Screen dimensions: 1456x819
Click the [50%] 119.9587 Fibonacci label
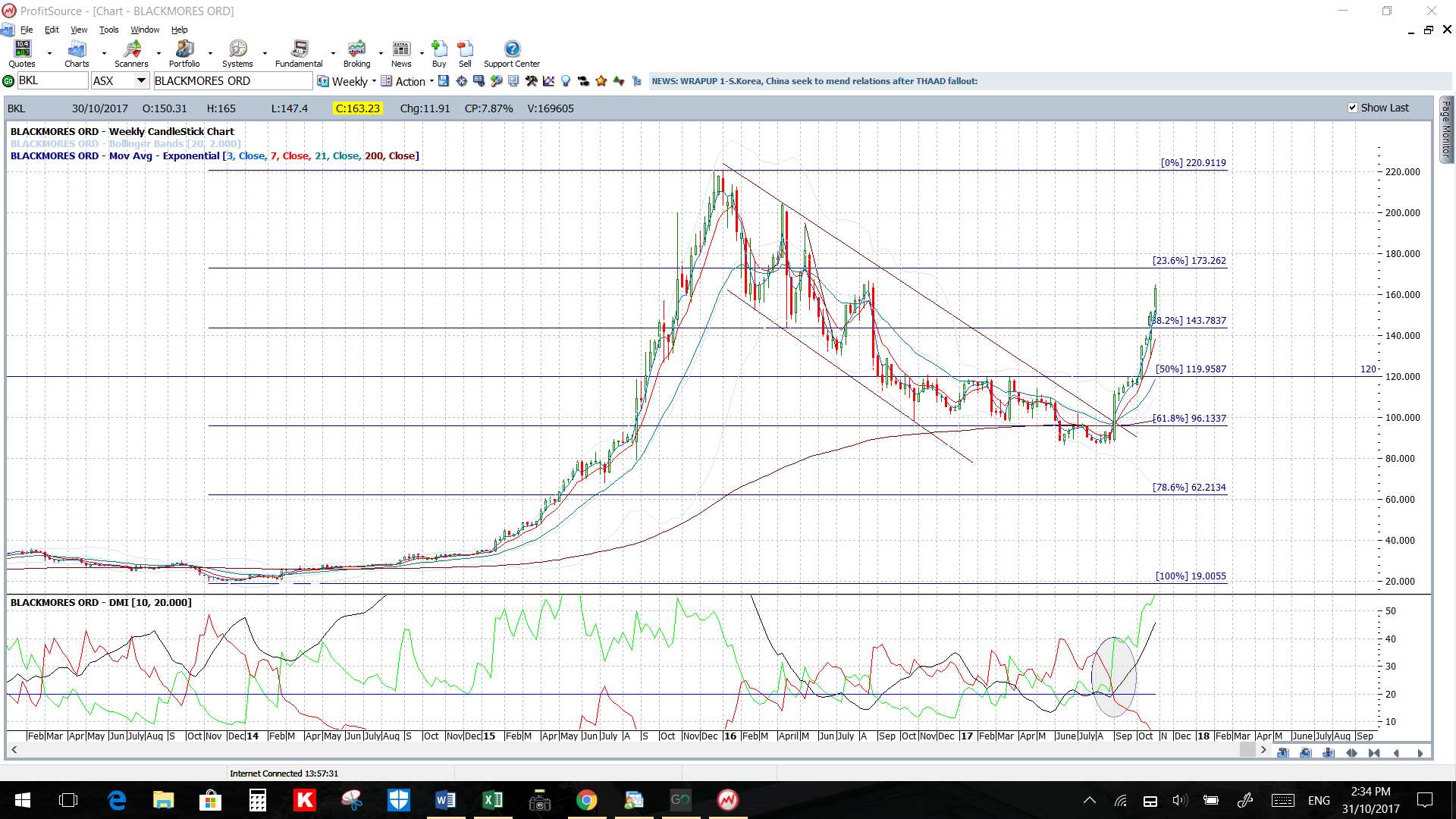click(x=1191, y=369)
